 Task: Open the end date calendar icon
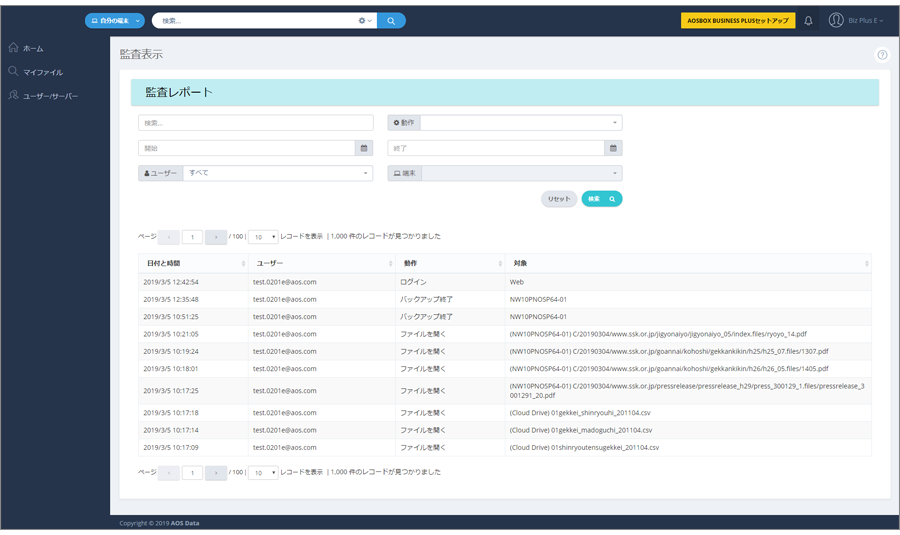pos(613,148)
